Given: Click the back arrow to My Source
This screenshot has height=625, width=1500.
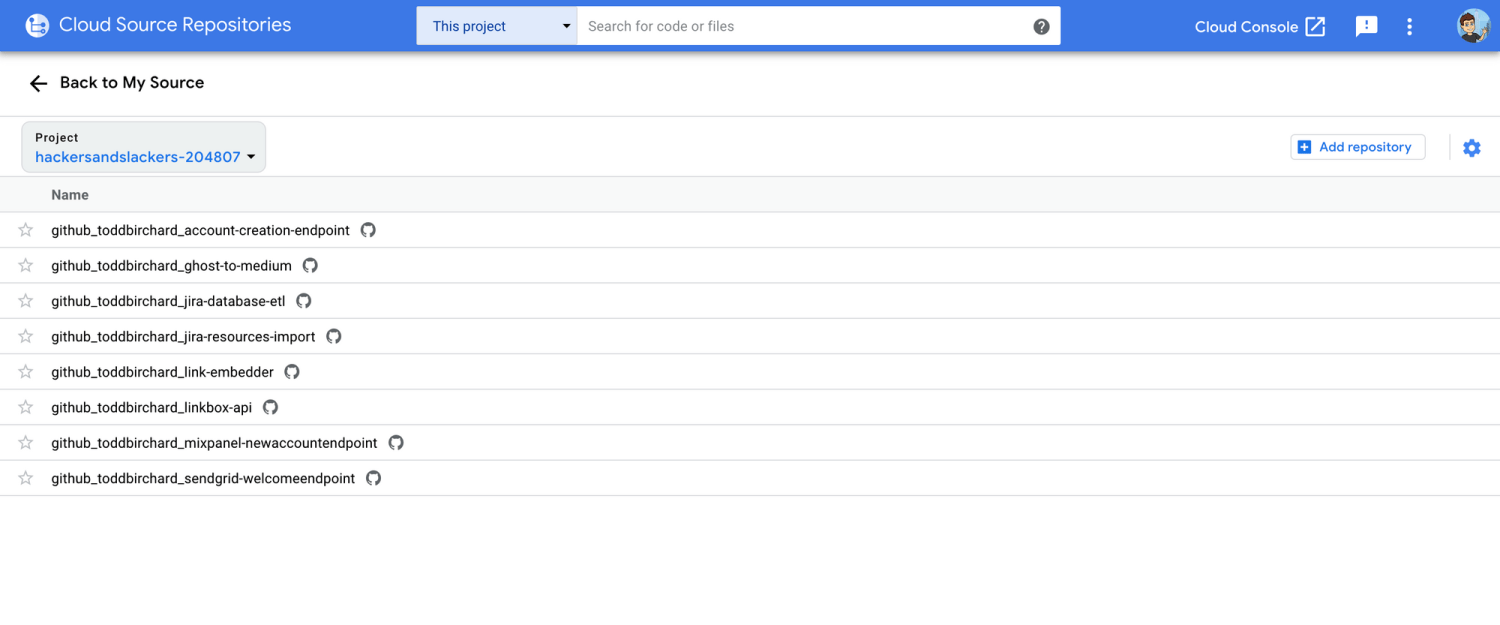Looking at the screenshot, I should (x=38, y=83).
